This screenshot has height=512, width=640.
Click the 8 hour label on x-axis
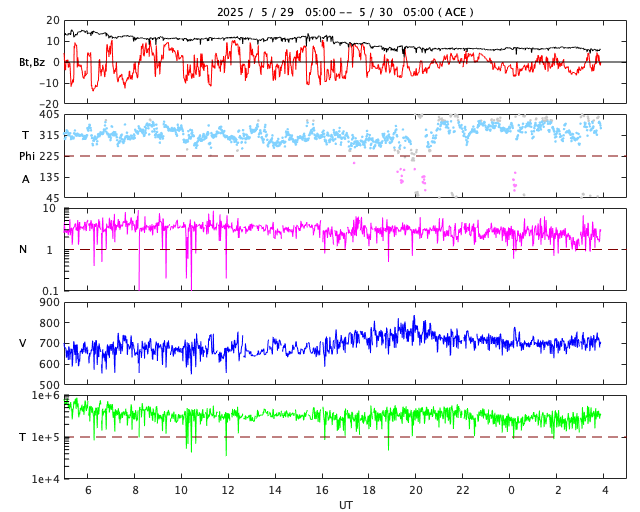(x=135, y=490)
